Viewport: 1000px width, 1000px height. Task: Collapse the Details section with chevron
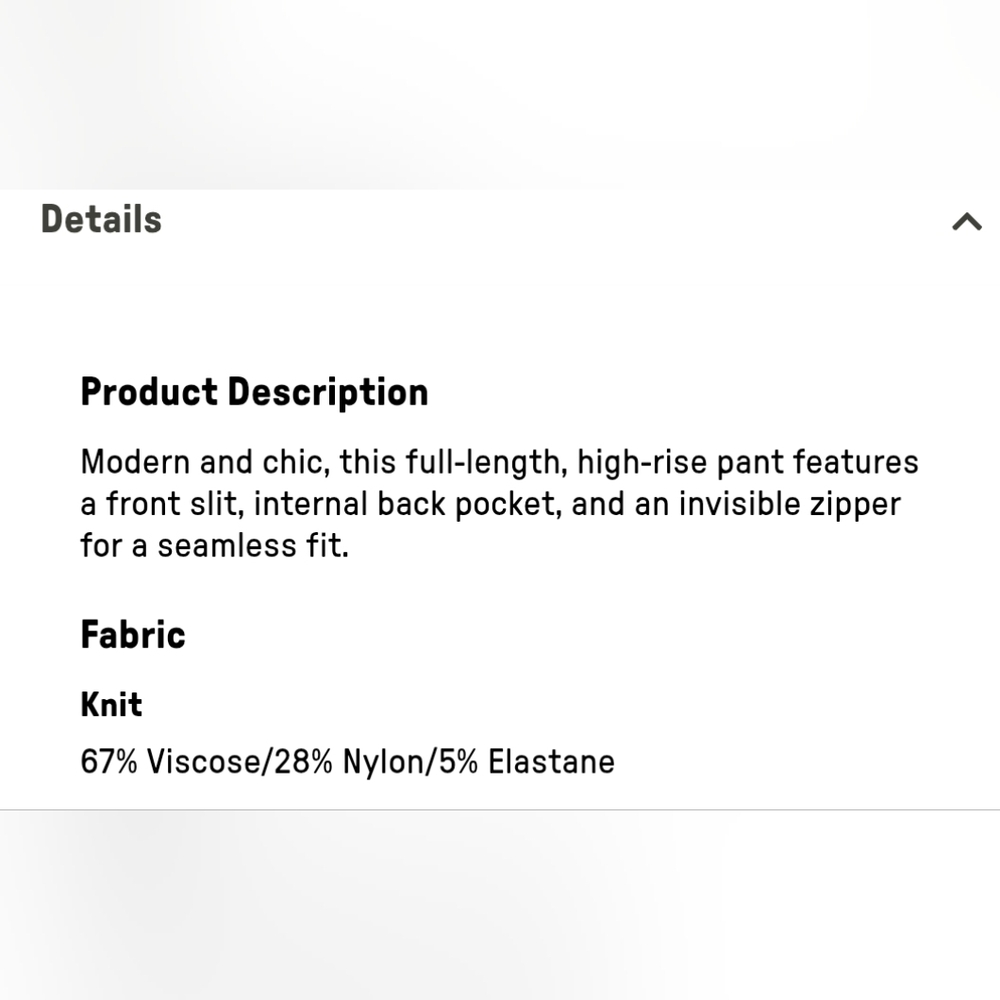coord(967,221)
